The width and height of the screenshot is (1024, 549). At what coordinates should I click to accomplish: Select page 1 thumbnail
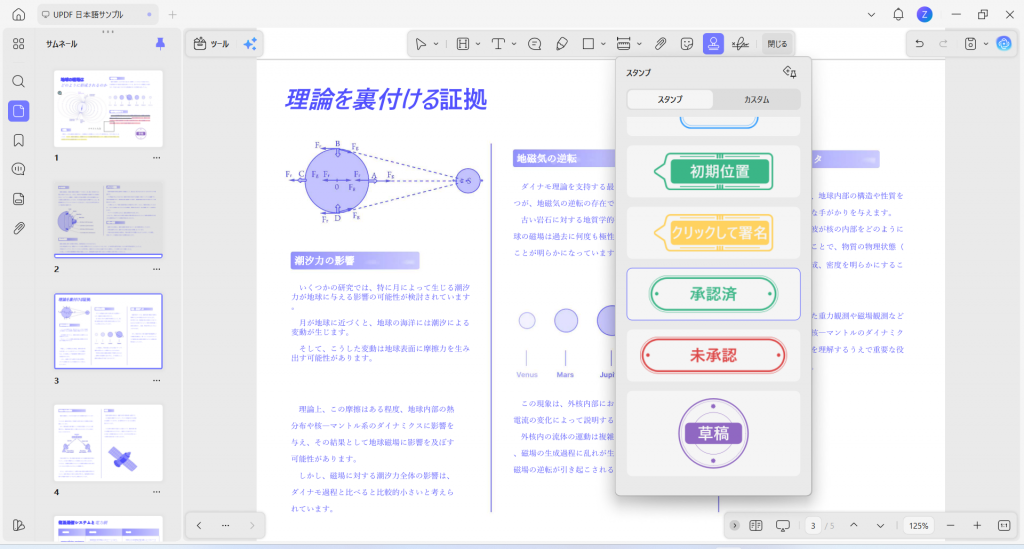coord(108,109)
